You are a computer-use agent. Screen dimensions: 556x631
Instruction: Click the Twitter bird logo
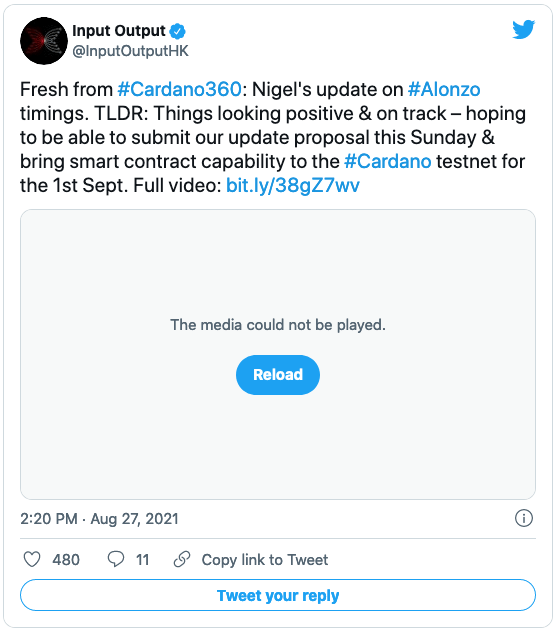523,29
